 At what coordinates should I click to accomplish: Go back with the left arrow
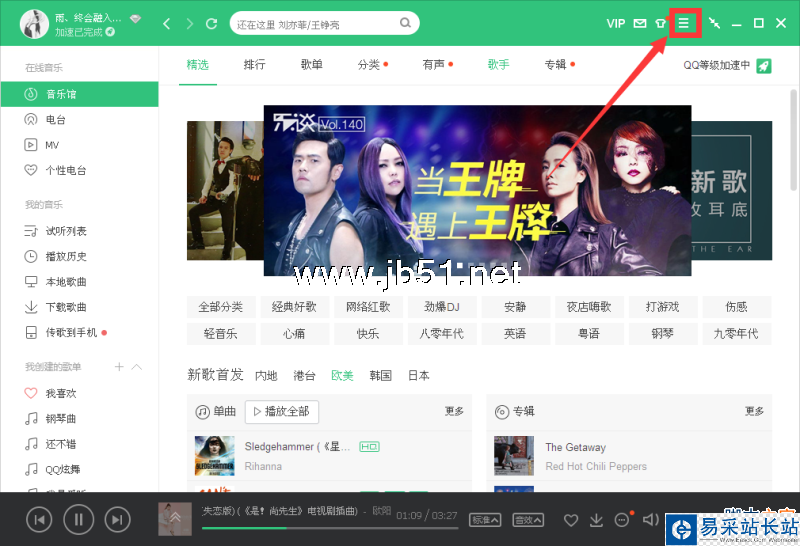[166, 23]
